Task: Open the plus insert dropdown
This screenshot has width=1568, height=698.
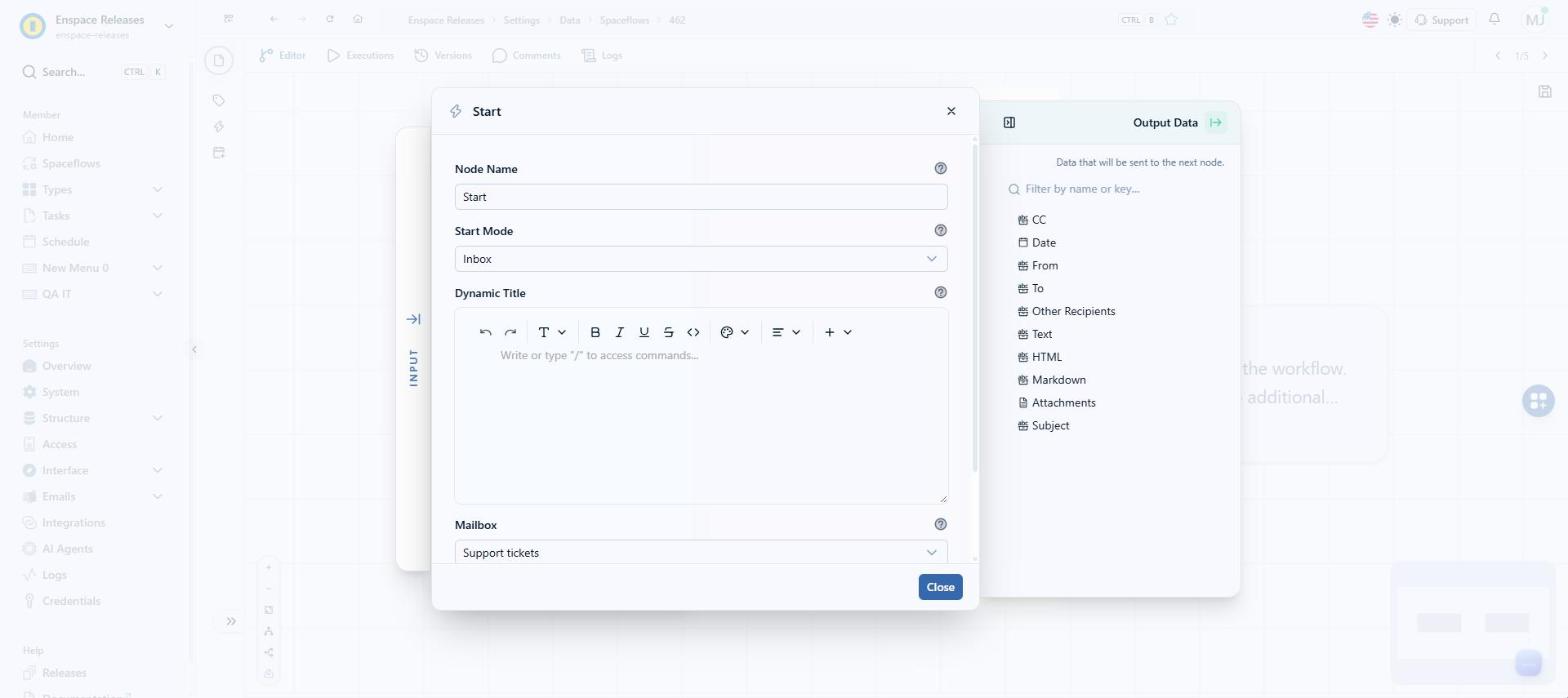Action: coord(838,332)
